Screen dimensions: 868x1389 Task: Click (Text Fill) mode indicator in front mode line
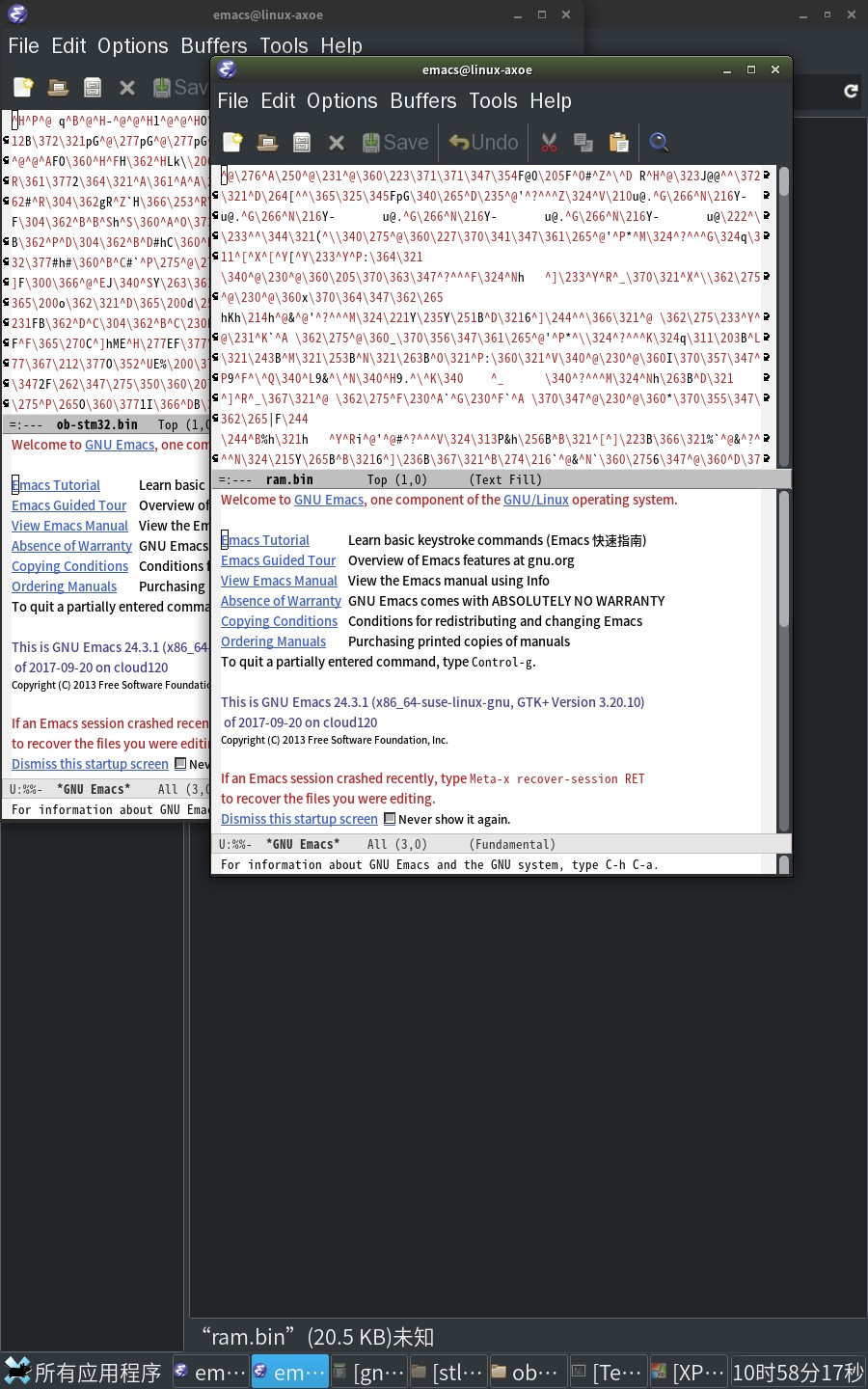point(505,479)
